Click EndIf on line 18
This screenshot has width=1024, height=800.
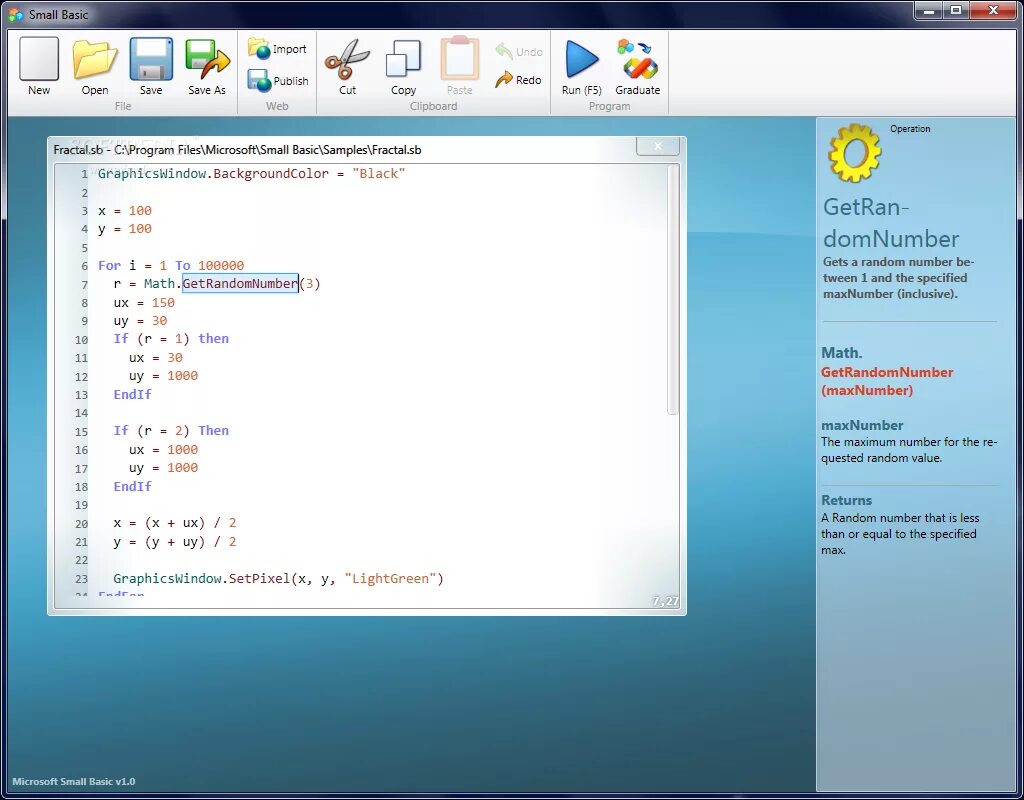[133, 487]
